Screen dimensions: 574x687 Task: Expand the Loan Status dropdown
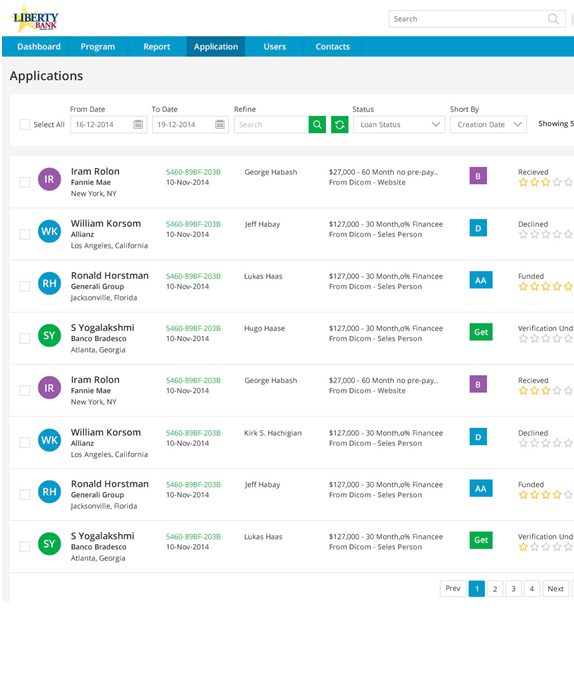tap(399, 124)
